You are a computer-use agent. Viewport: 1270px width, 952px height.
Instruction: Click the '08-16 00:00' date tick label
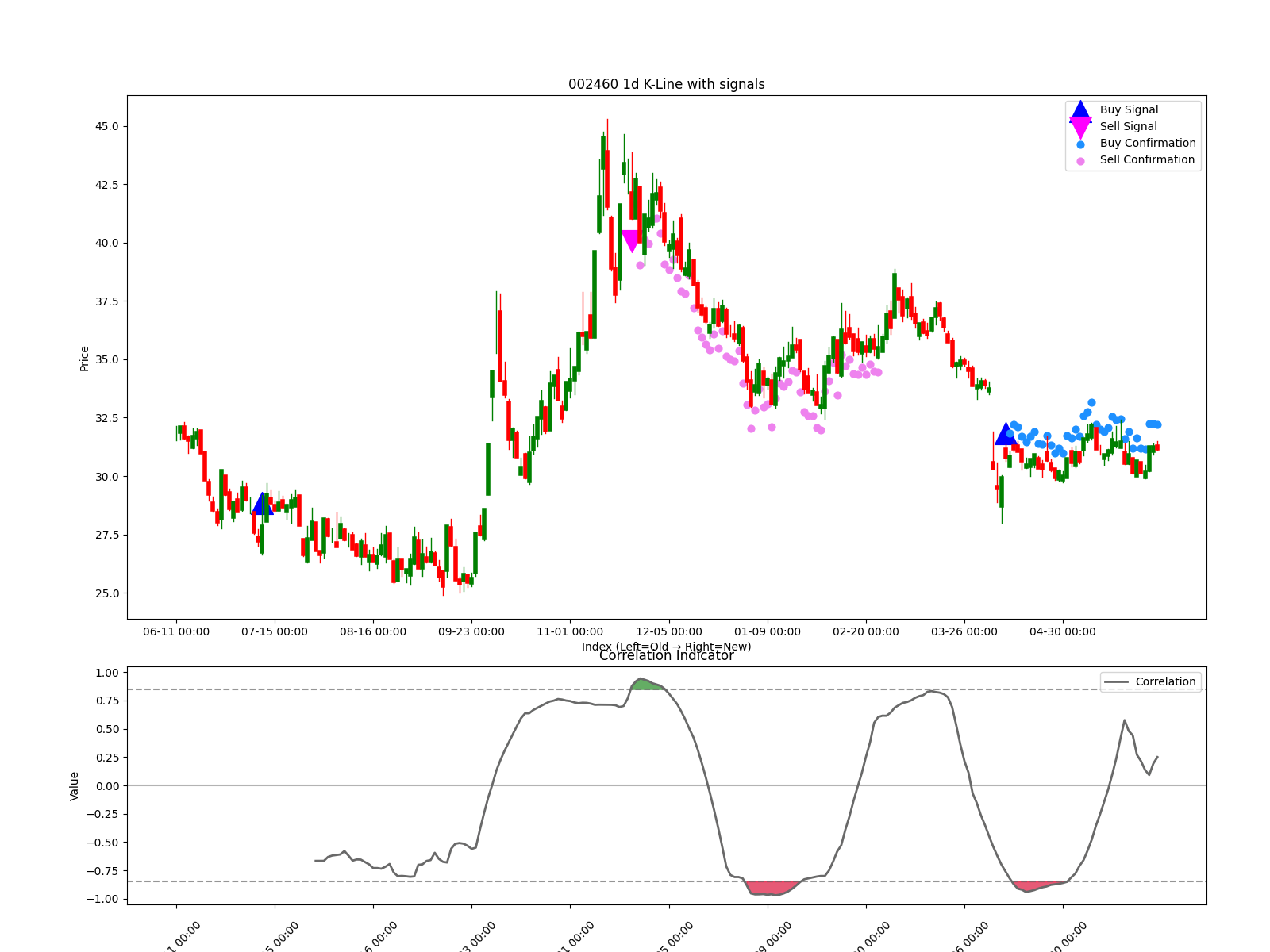(x=373, y=631)
